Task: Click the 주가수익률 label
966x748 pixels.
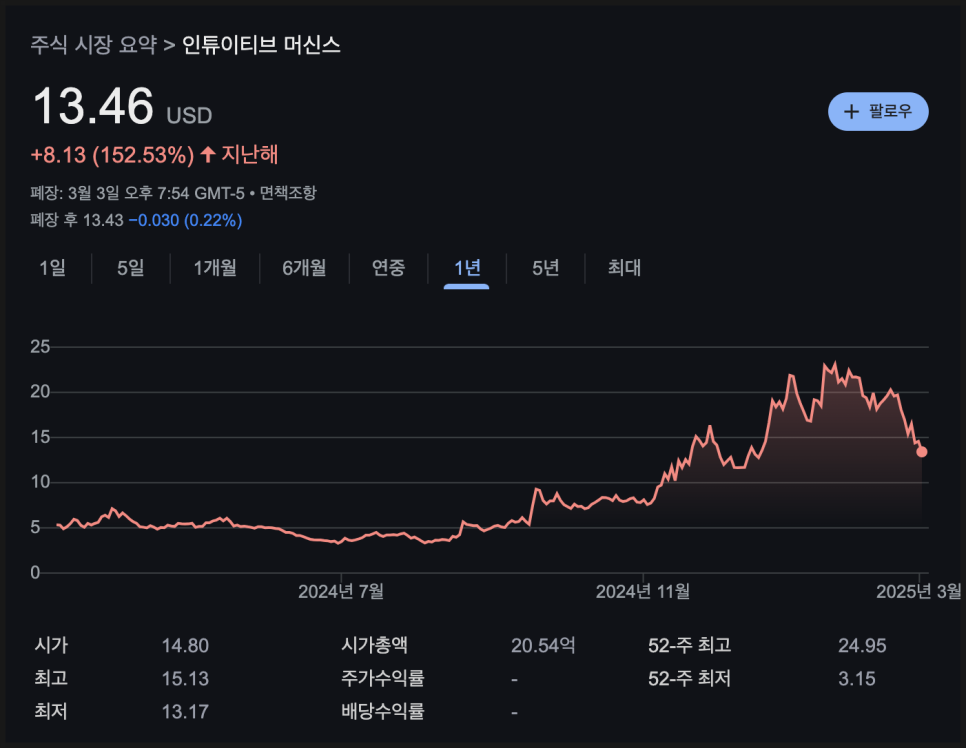Action: tap(383, 678)
